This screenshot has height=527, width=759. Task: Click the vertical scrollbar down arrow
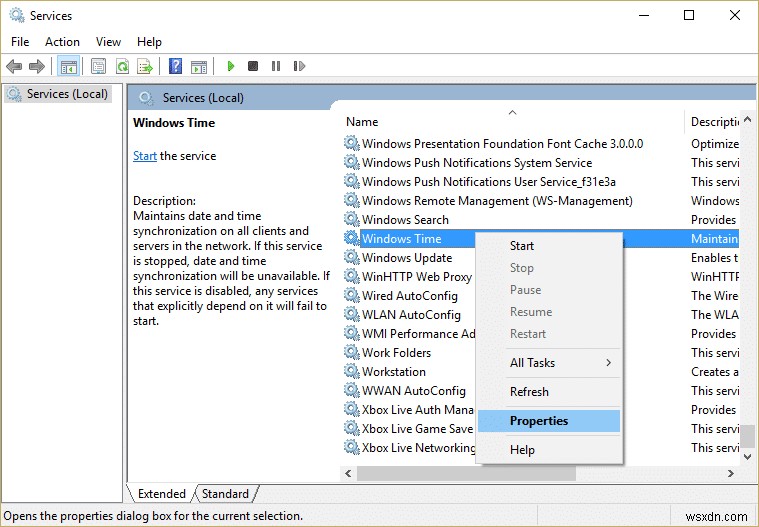[747, 456]
